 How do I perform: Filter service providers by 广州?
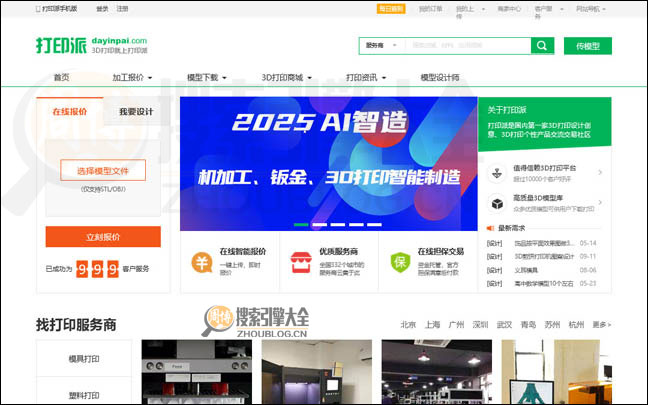456,324
